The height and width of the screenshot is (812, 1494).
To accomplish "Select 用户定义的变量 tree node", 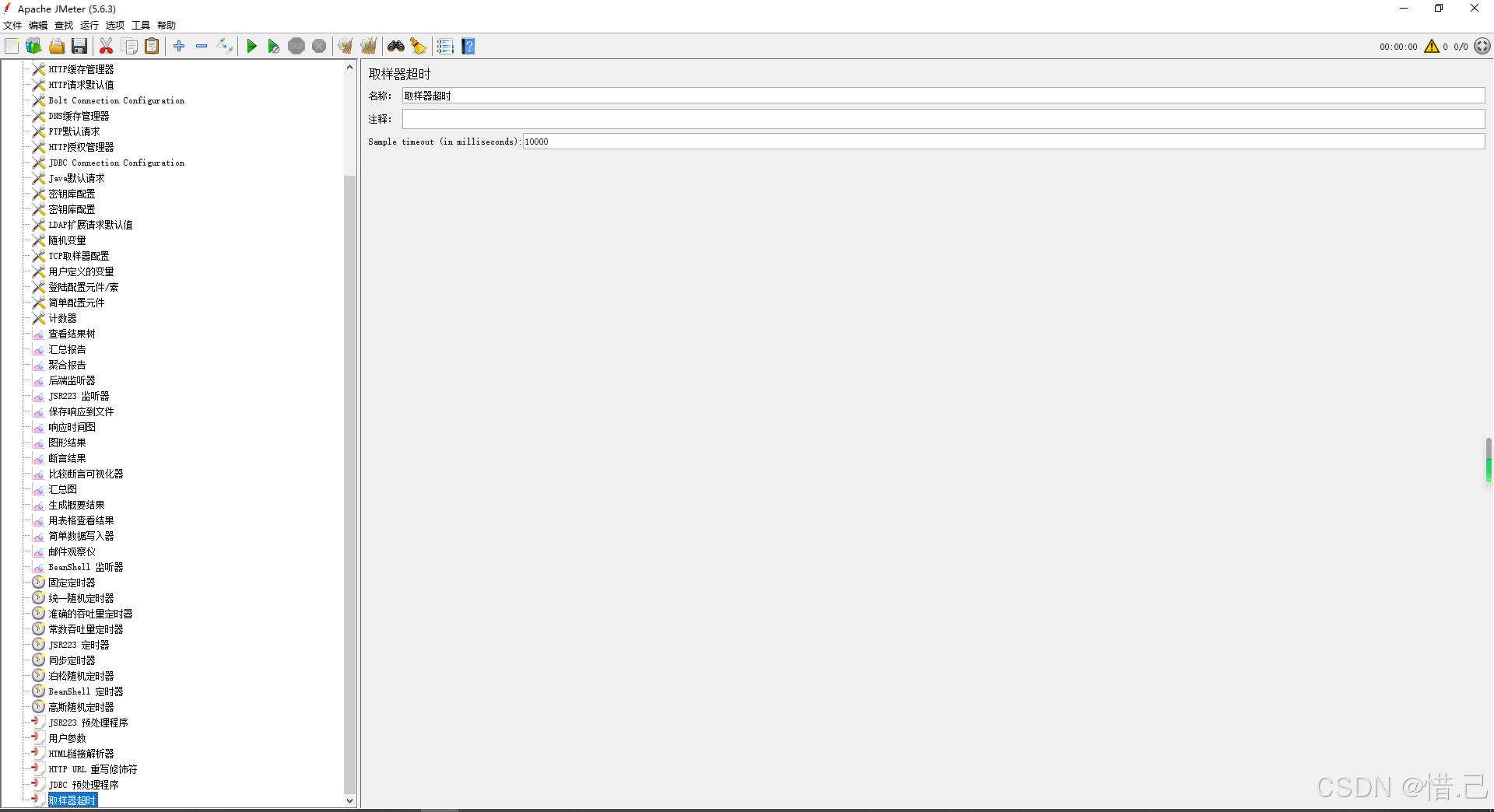I will point(81,271).
